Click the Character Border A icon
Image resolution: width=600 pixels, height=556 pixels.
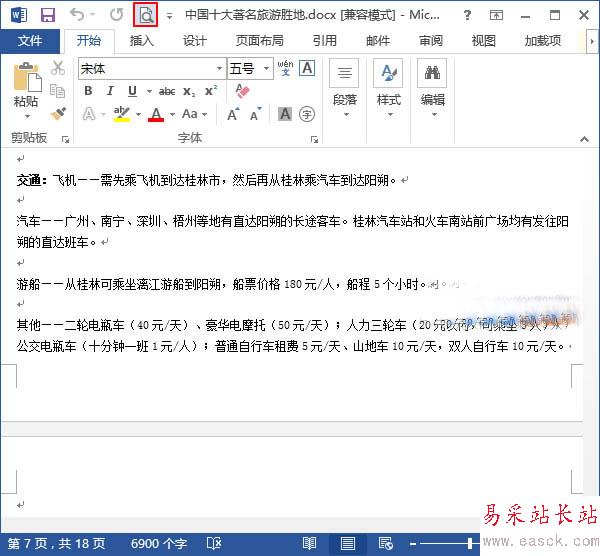point(307,68)
